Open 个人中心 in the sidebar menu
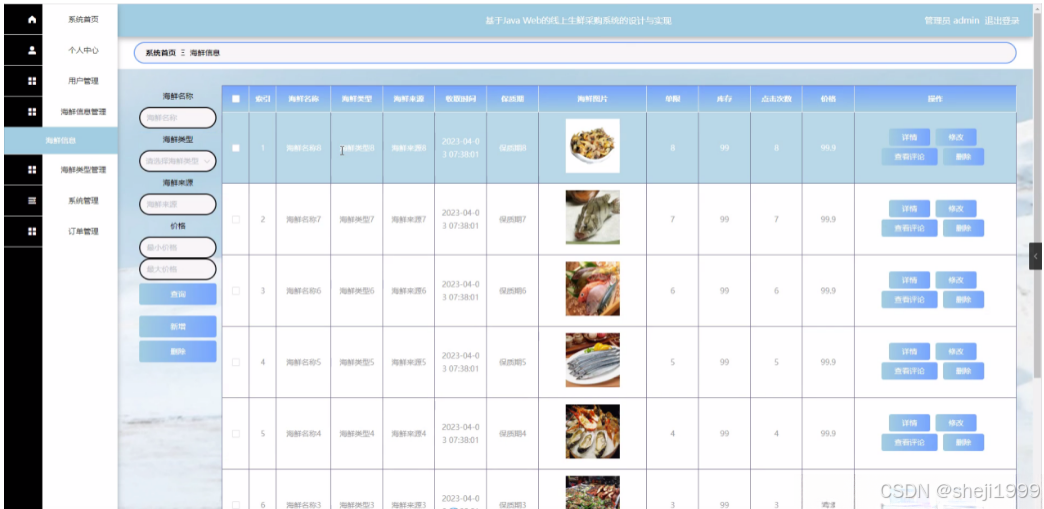Viewport: 1044px width, 509px height. pos(83,50)
